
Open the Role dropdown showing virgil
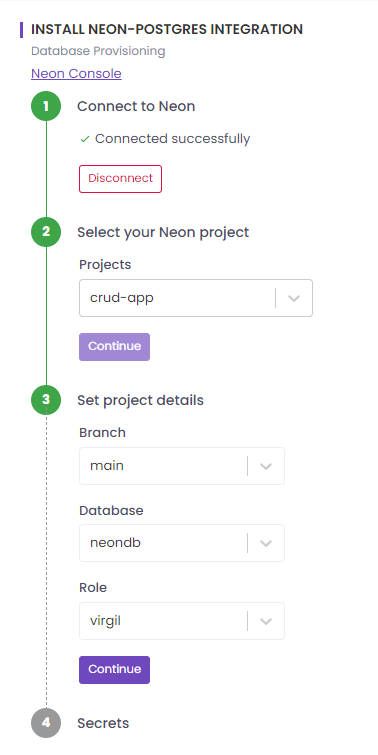pyautogui.click(x=182, y=621)
